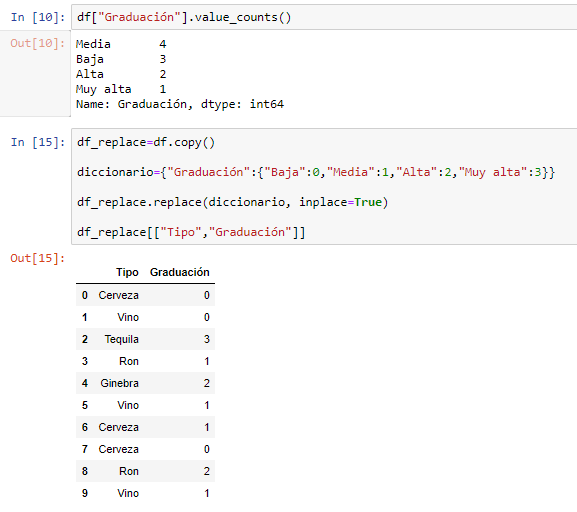This screenshot has height=512, width=577.
Task: Click the index label 9 in the table
Action: 85,494
